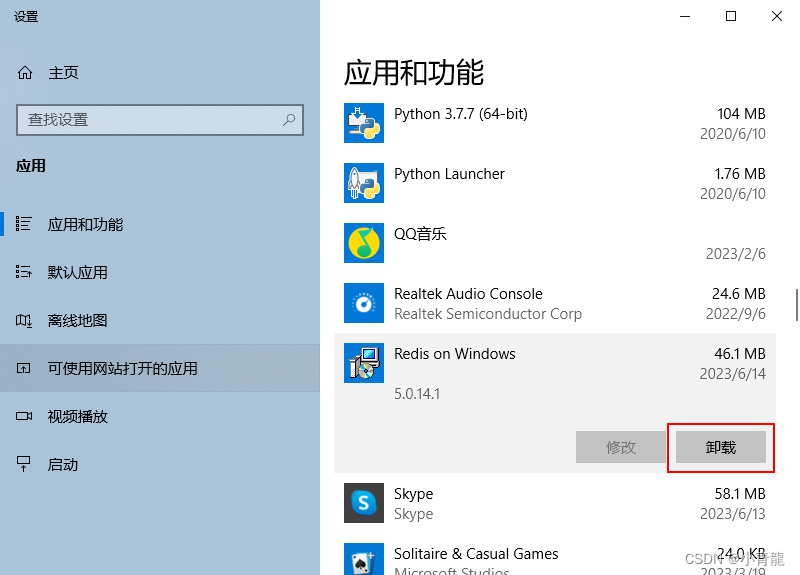Click the 1.76 MB size value
This screenshot has width=800, height=575.
(x=740, y=174)
